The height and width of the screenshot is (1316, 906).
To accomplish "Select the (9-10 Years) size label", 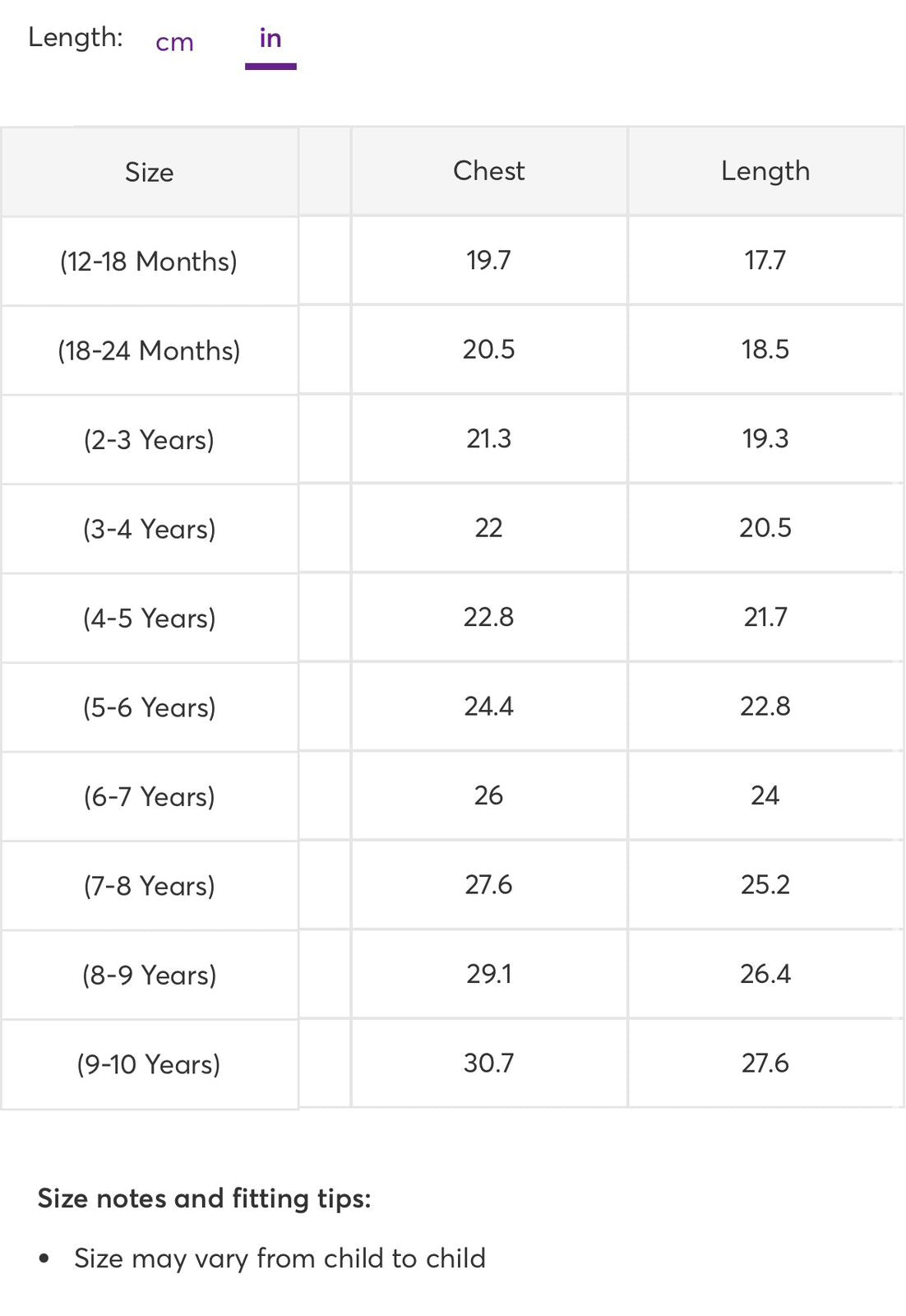I will click(x=149, y=1064).
